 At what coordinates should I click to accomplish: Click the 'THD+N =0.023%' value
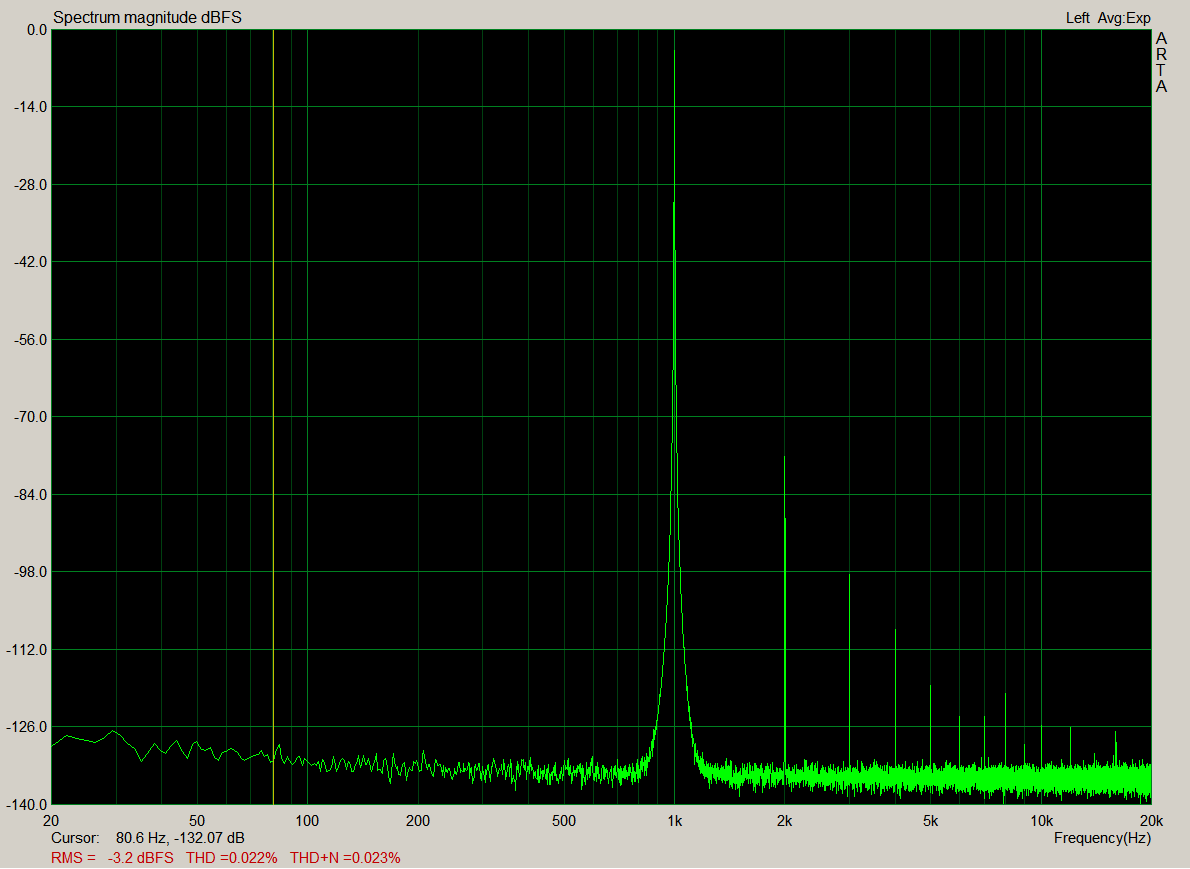point(345,858)
